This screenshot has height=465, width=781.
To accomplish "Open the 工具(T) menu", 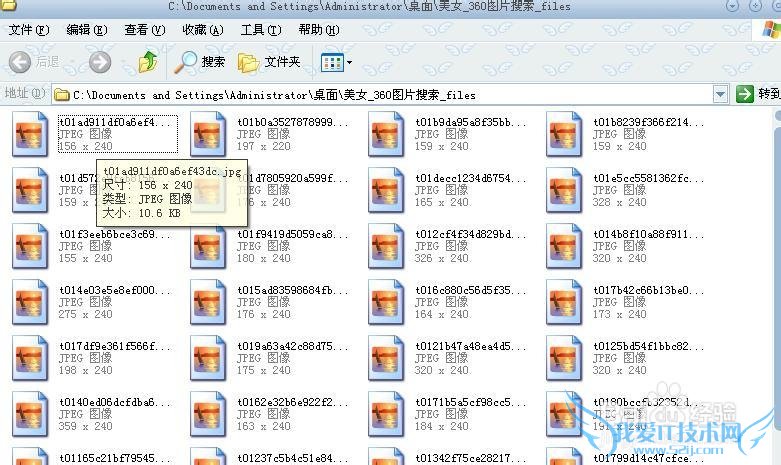I will click(x=261, y=30).
